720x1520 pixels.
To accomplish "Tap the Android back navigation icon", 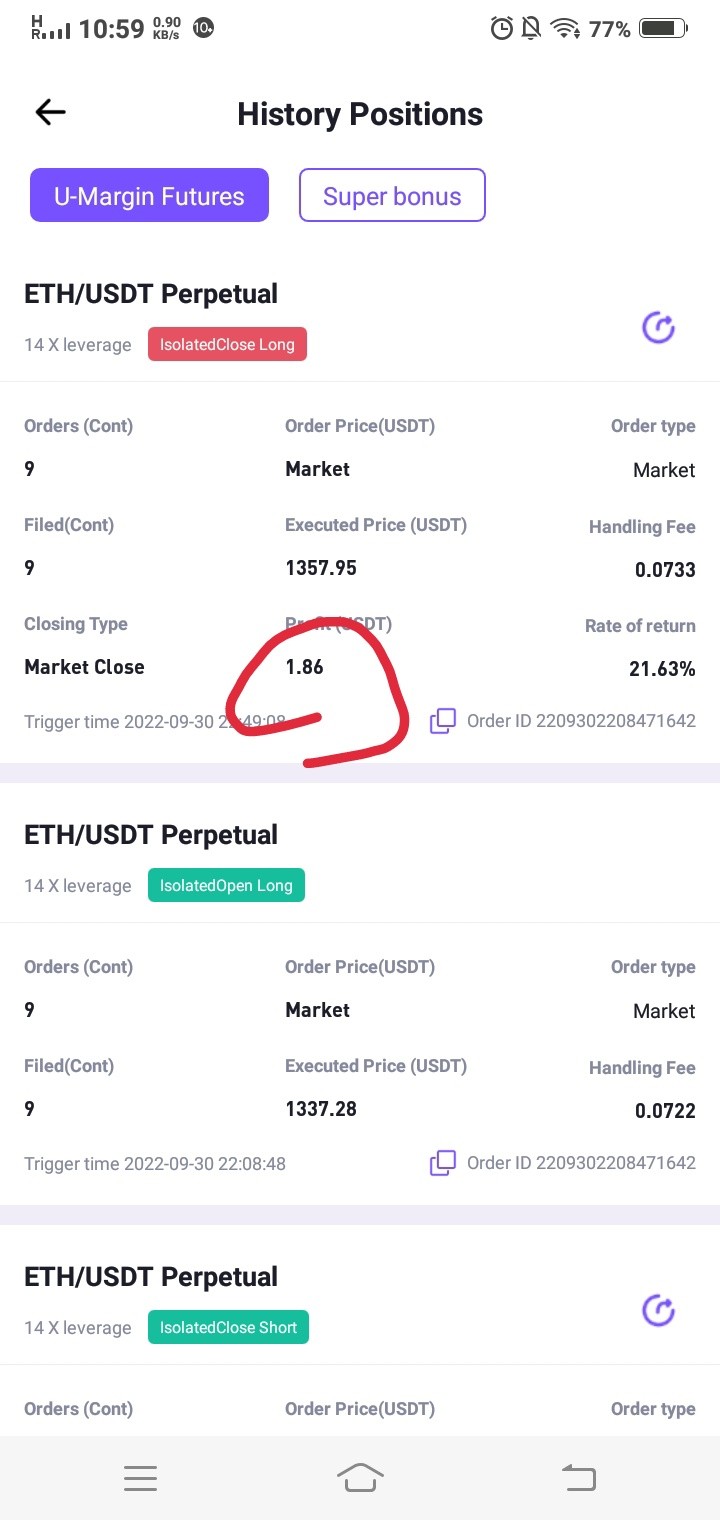I will [x=578, y=1477].
